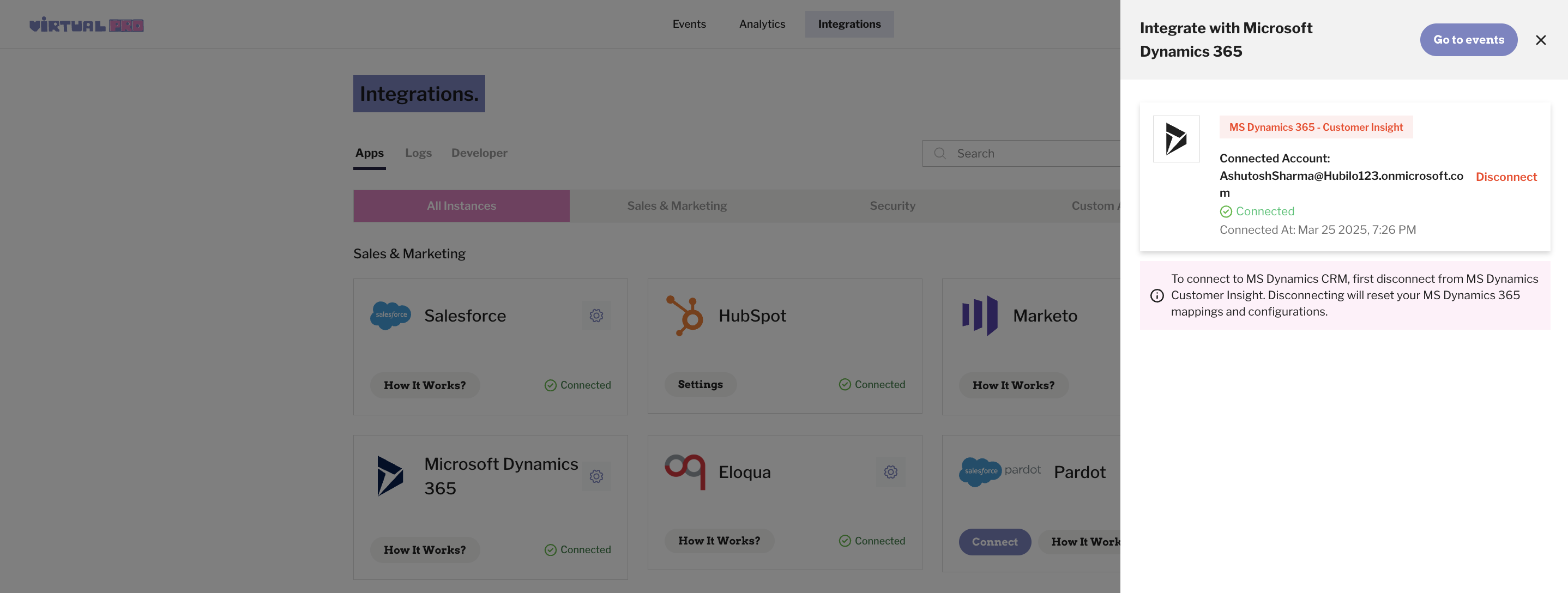Click the Disconnect link
Viewport: 1568px width, 593px height.
pyautogui.click(x=1506, y=177)
